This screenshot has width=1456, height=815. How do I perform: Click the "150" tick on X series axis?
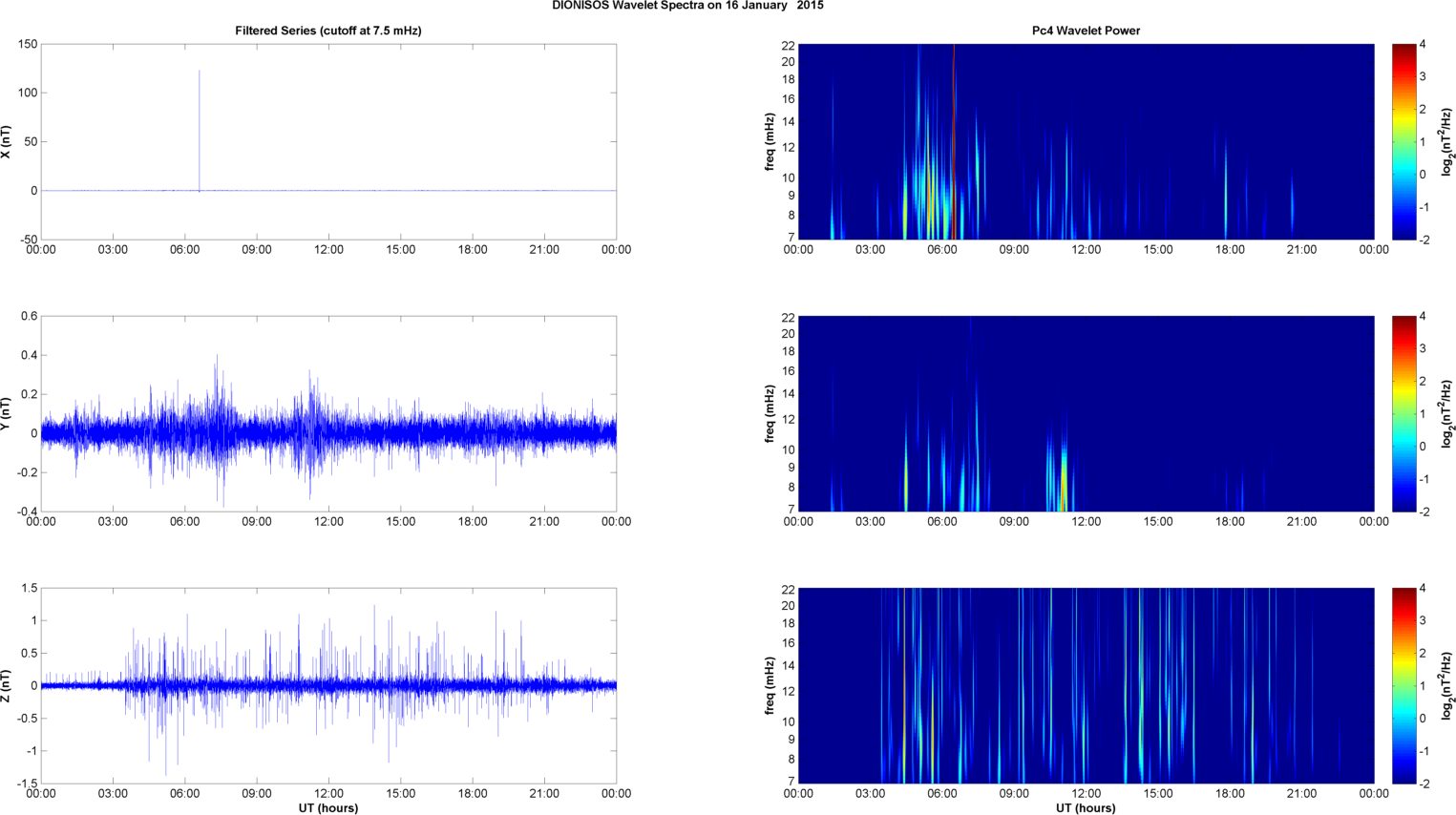28,44
